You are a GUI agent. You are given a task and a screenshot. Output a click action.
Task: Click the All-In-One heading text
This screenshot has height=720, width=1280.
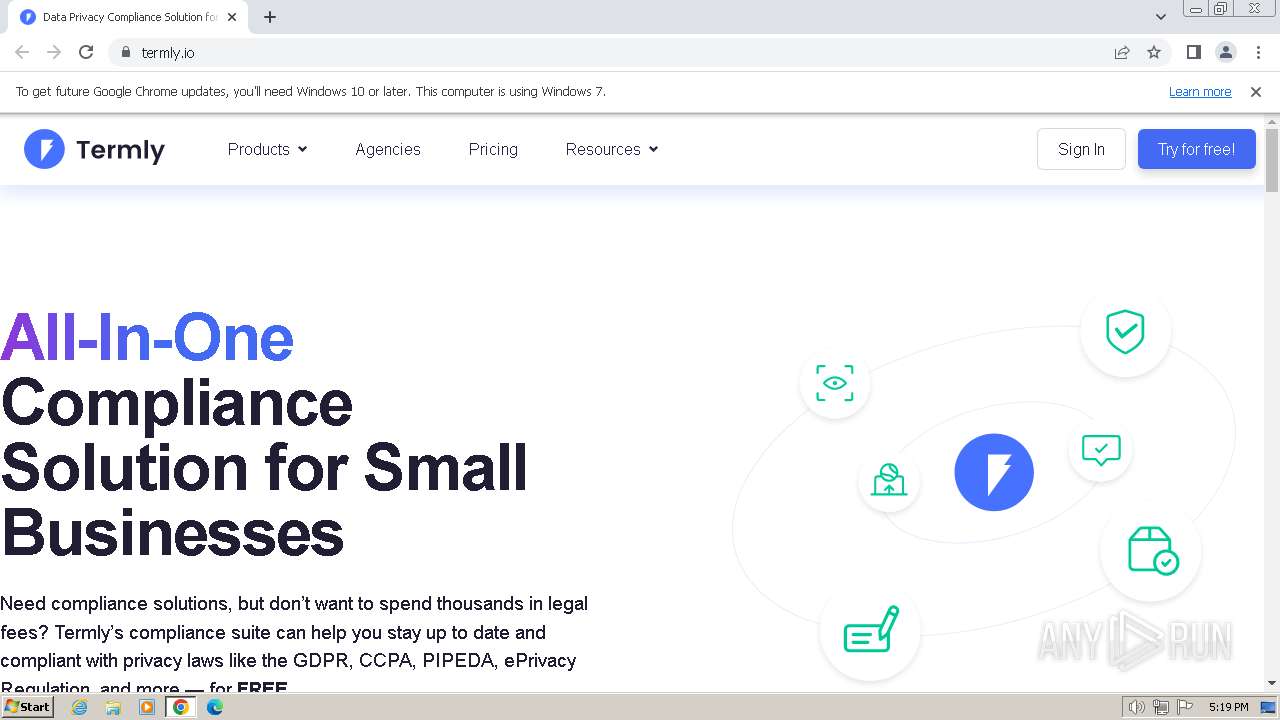coord(147,338)
